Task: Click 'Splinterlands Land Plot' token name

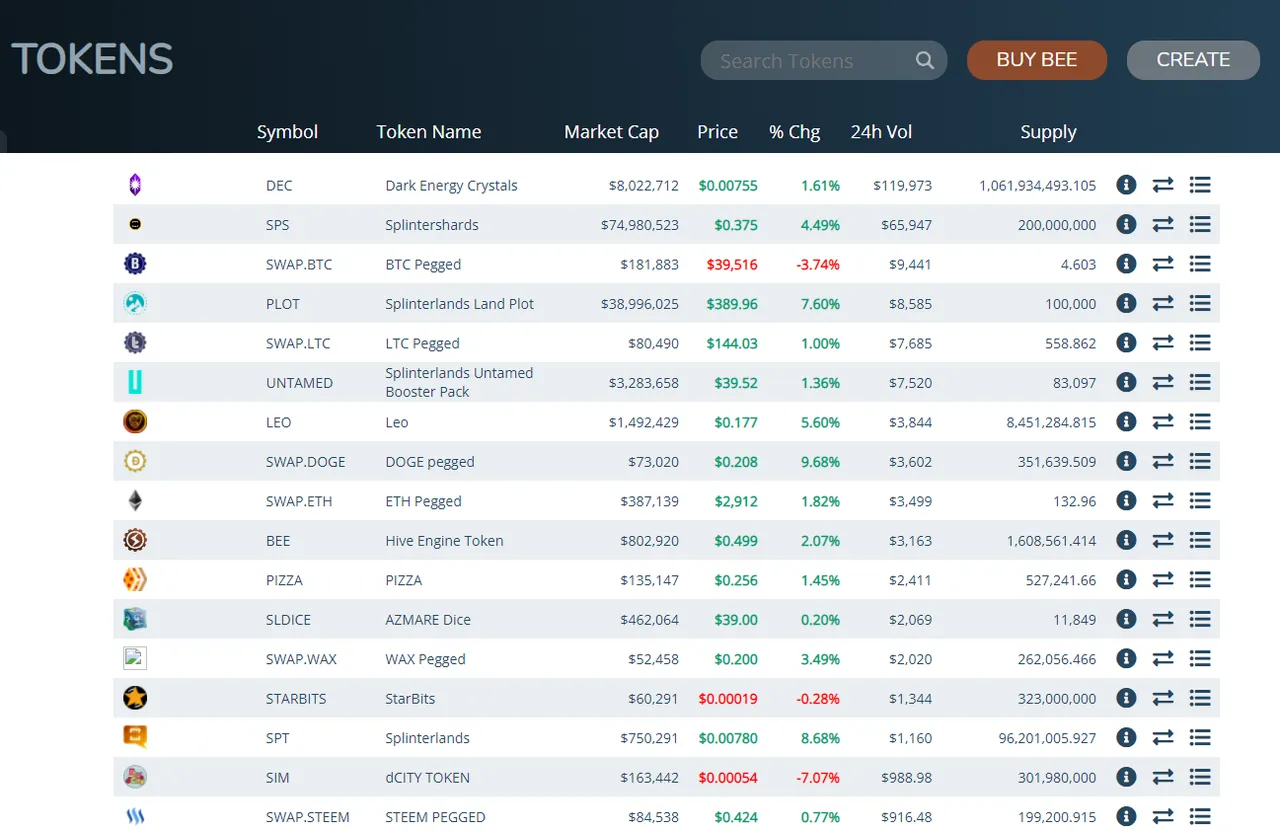Action: pos(460,304)
